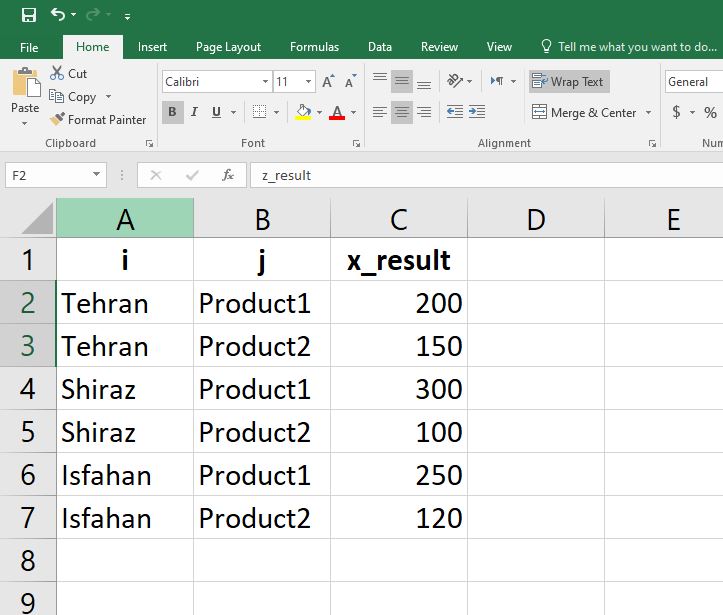Apply Accounting Number Format dollar icon

pyautogui.click(x=677, y=112)
